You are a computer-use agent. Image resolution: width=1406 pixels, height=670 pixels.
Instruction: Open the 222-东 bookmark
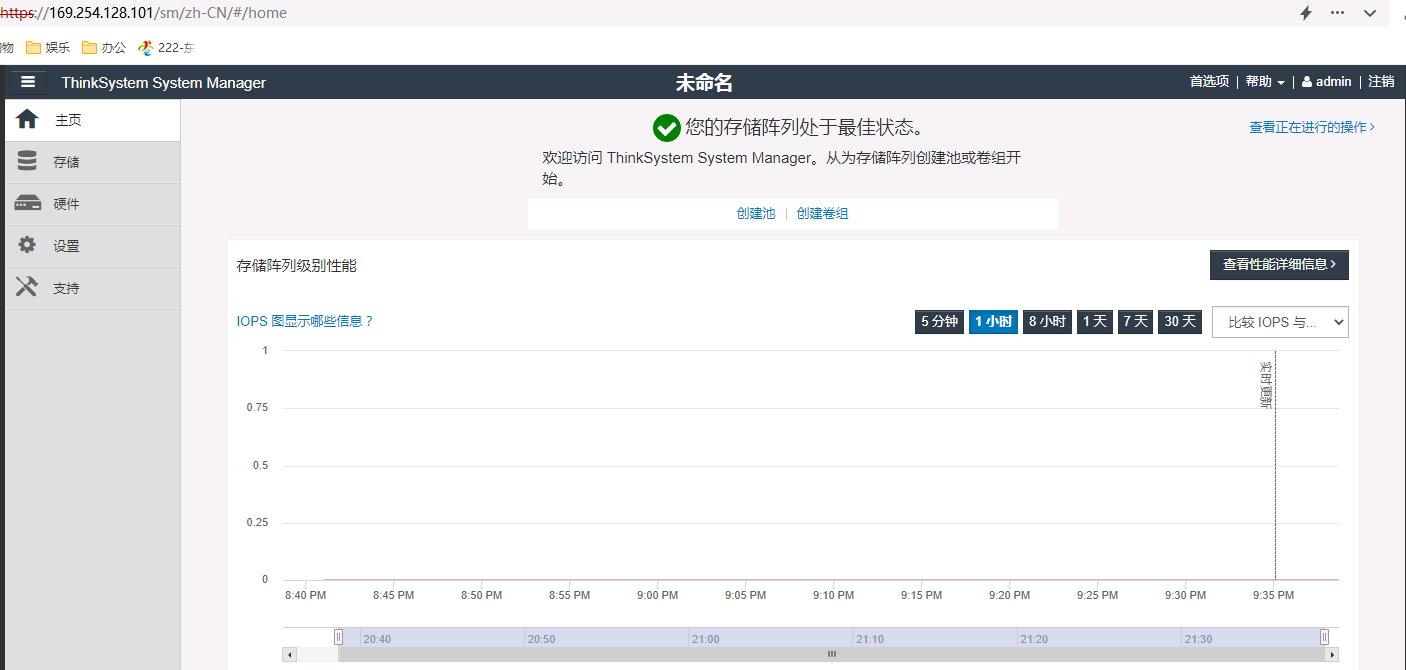[166, 47]
